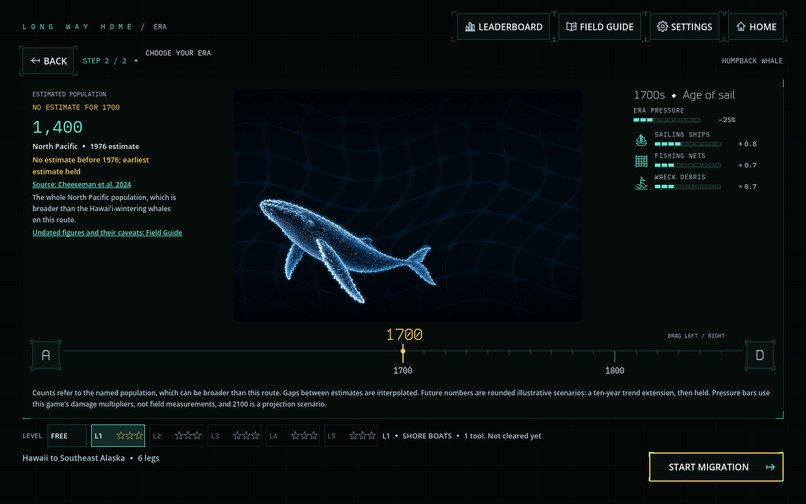The height and width of the screenshot is (504, 806).
Task: Open the Leaderboard page
Action: 503,27
